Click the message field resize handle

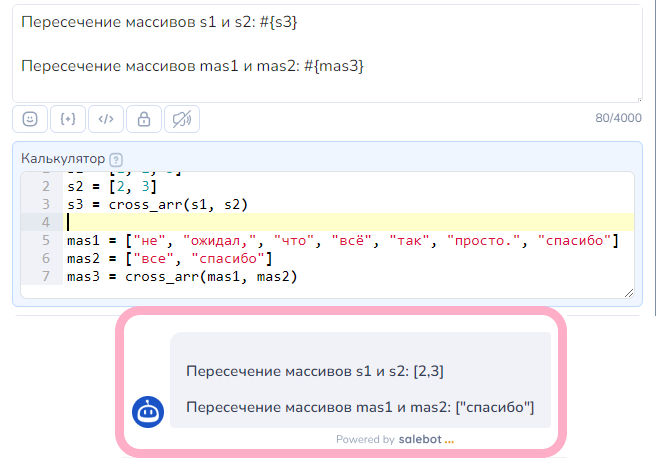pos(637,97)
